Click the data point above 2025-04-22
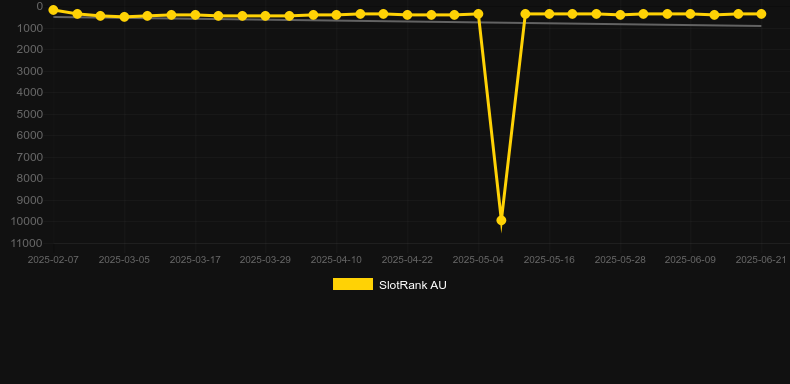 (407, 15)
